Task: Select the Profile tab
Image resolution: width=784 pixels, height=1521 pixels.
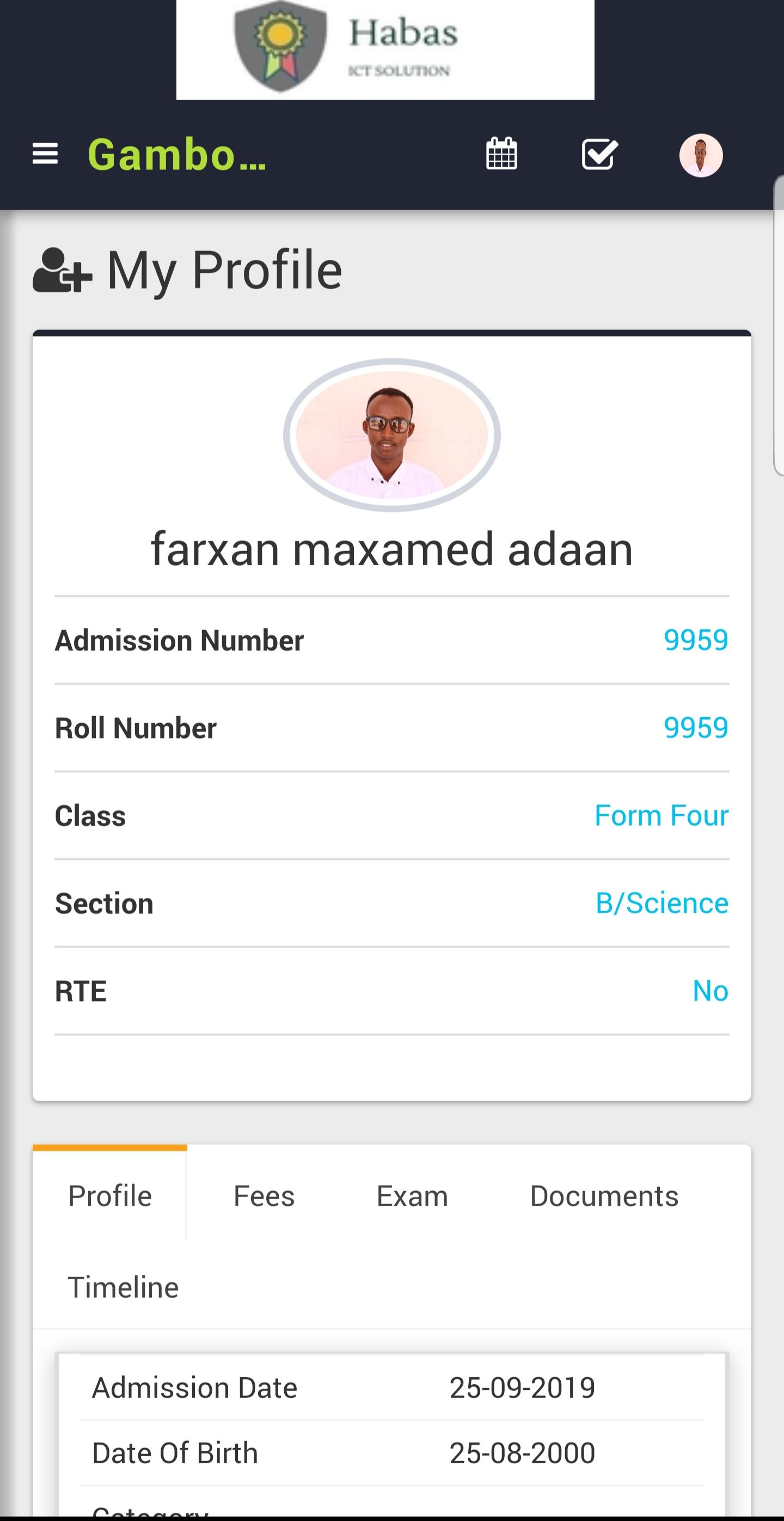Action: 110,1196
